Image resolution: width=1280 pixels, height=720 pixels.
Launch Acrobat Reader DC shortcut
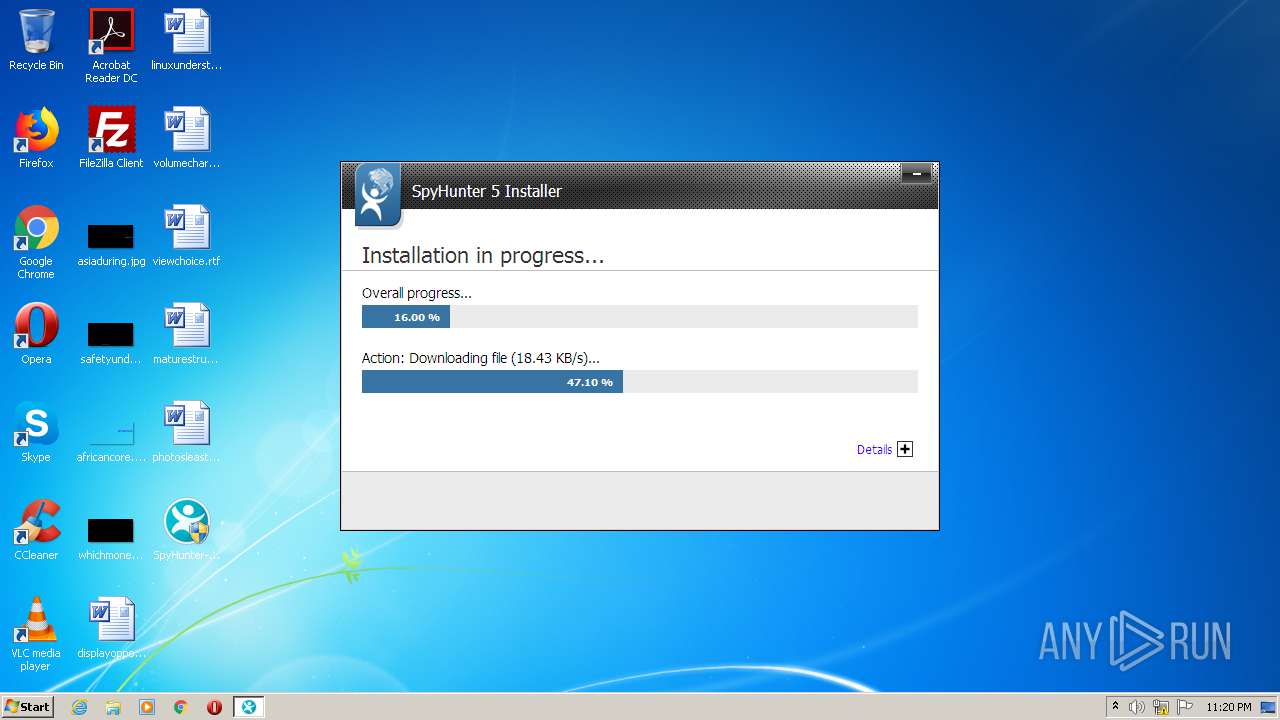[x=111, y=46]
